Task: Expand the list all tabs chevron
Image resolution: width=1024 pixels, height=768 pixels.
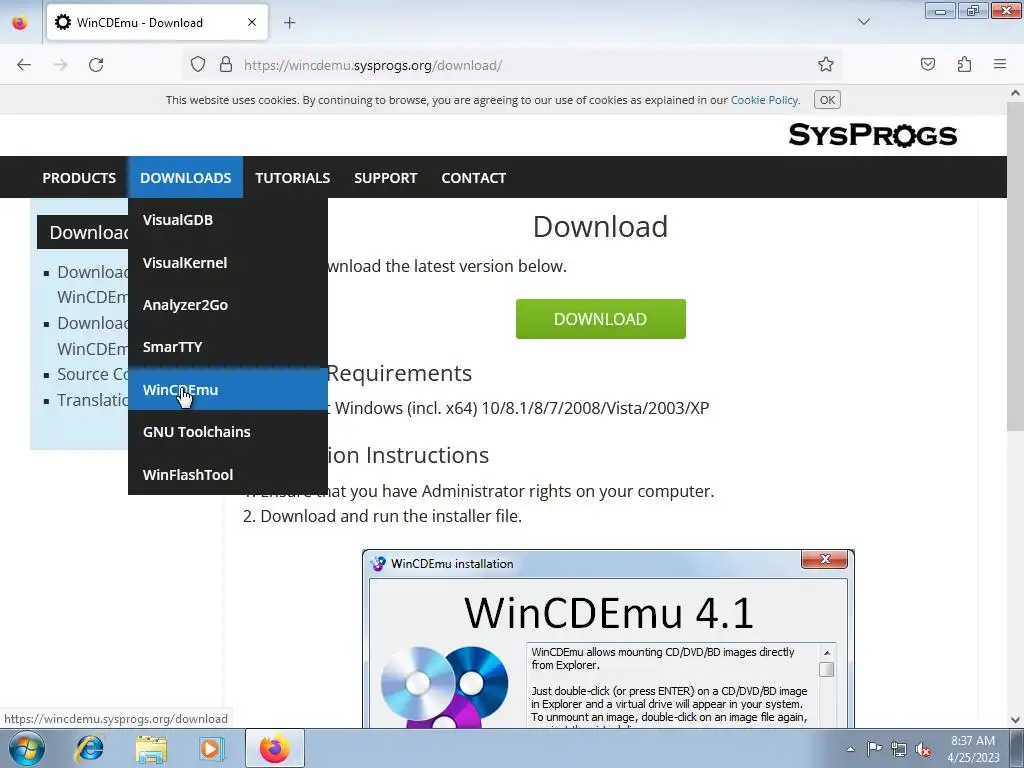Action: [863, 22]
